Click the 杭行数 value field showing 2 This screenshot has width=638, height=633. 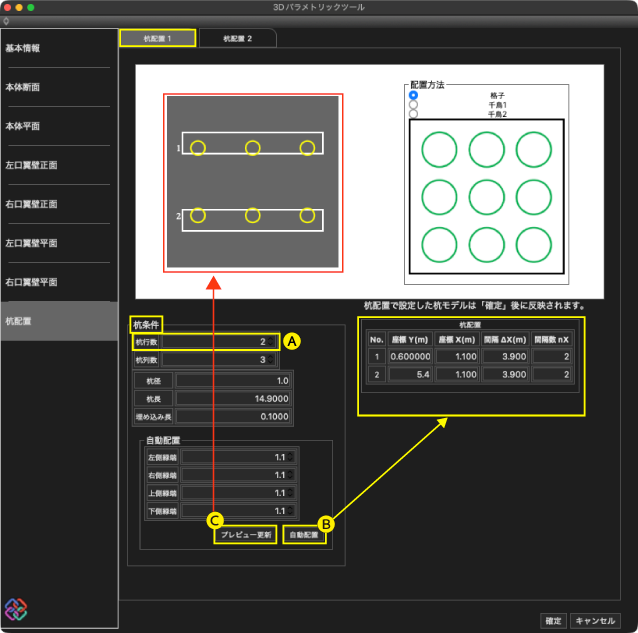point(219,342)
